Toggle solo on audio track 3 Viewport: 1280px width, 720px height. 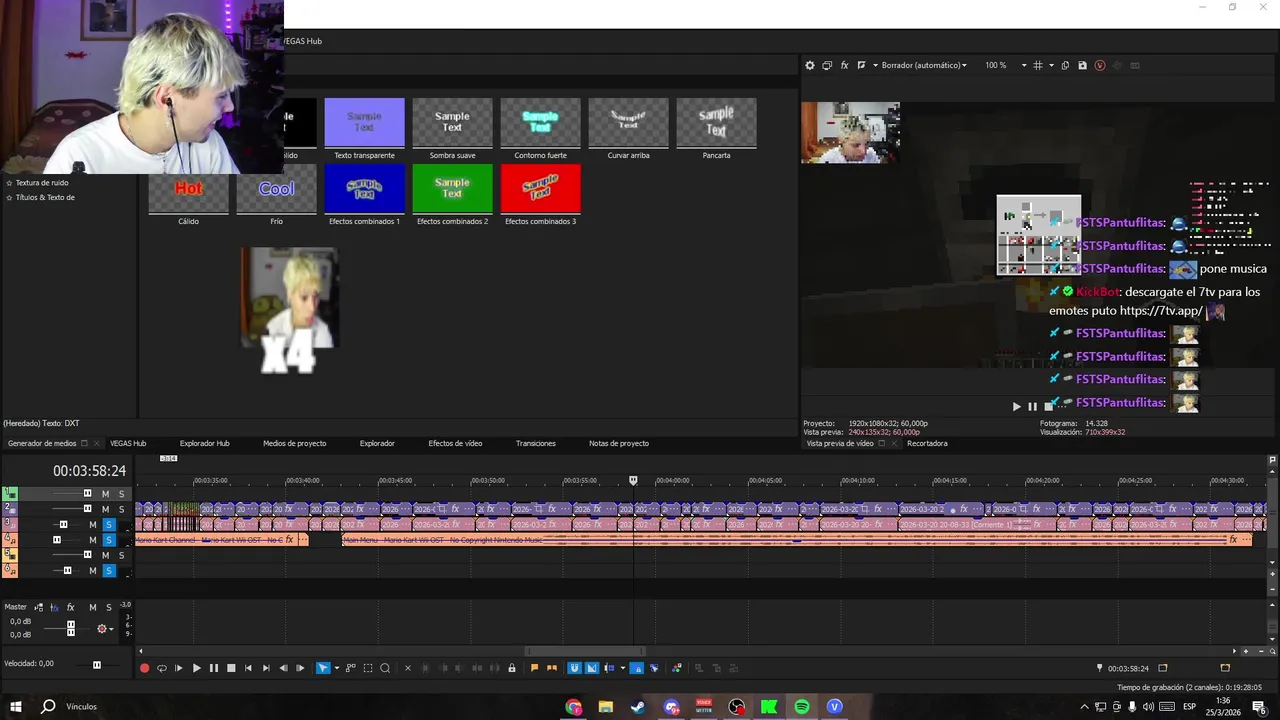(109, 525)
